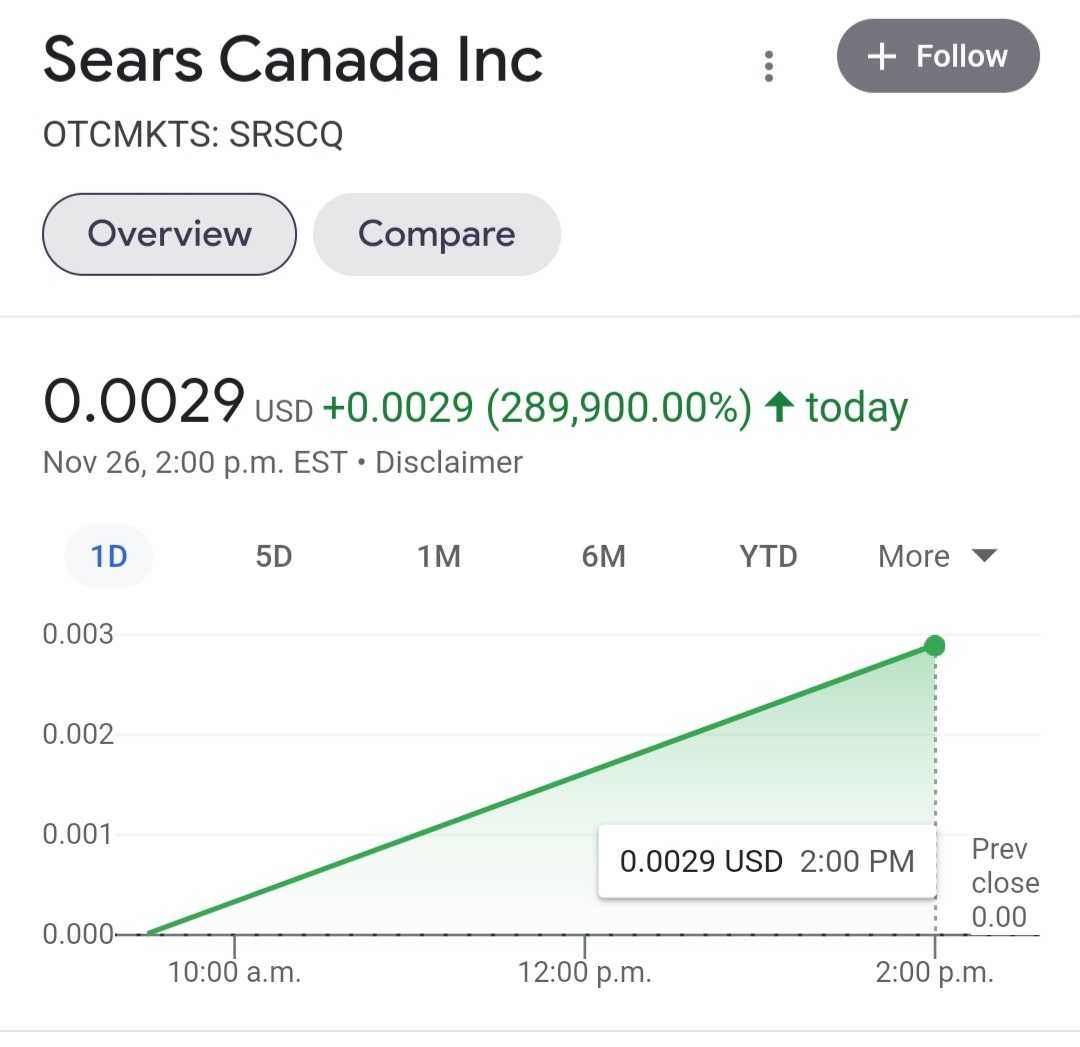The height and width of the screenshot is (1047, 1080).
Task: Click the 0.0029 USD chart tooltip
Action: (x=766, y=861)
